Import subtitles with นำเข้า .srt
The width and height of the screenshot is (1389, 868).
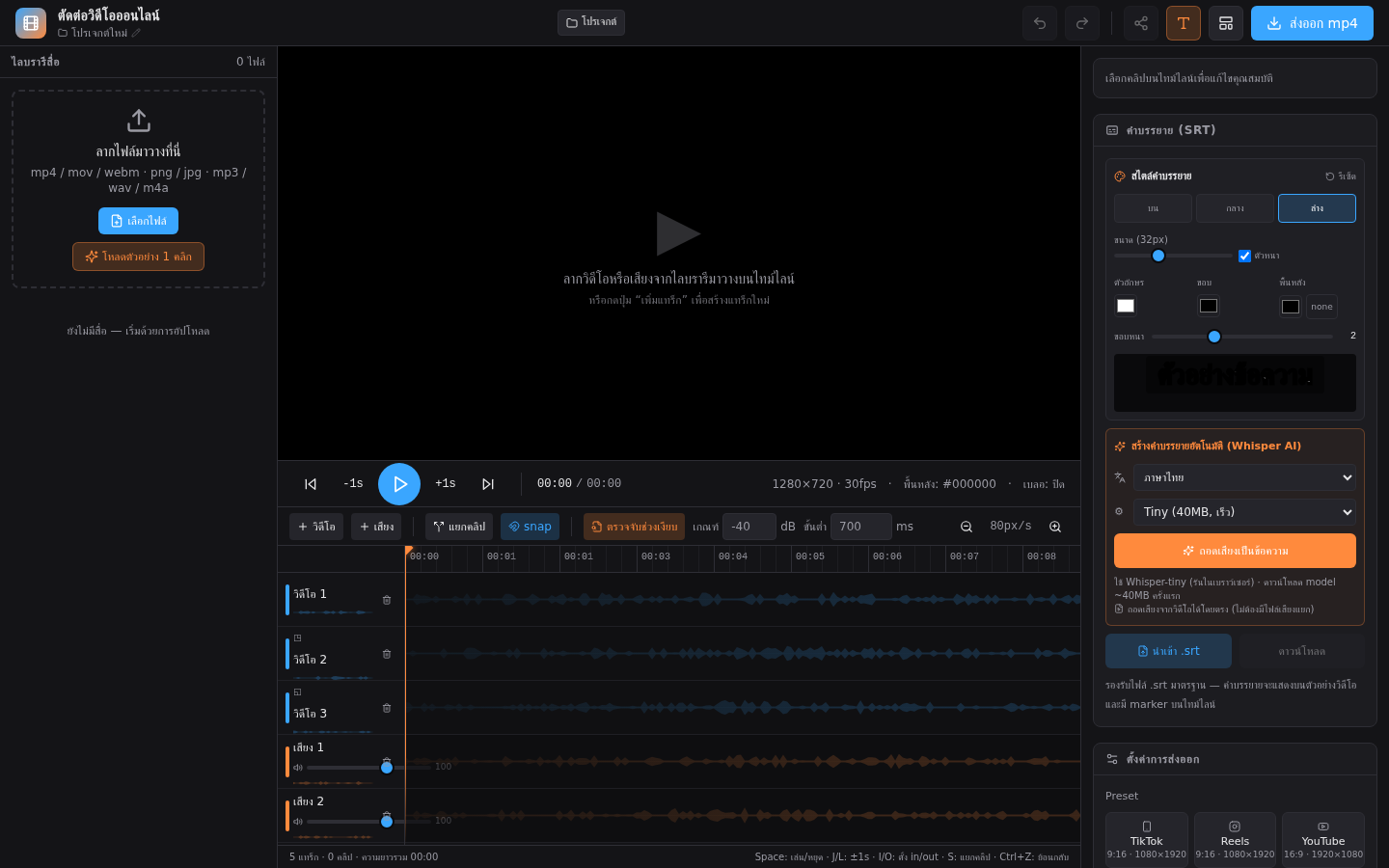[x=1168, y=651]
